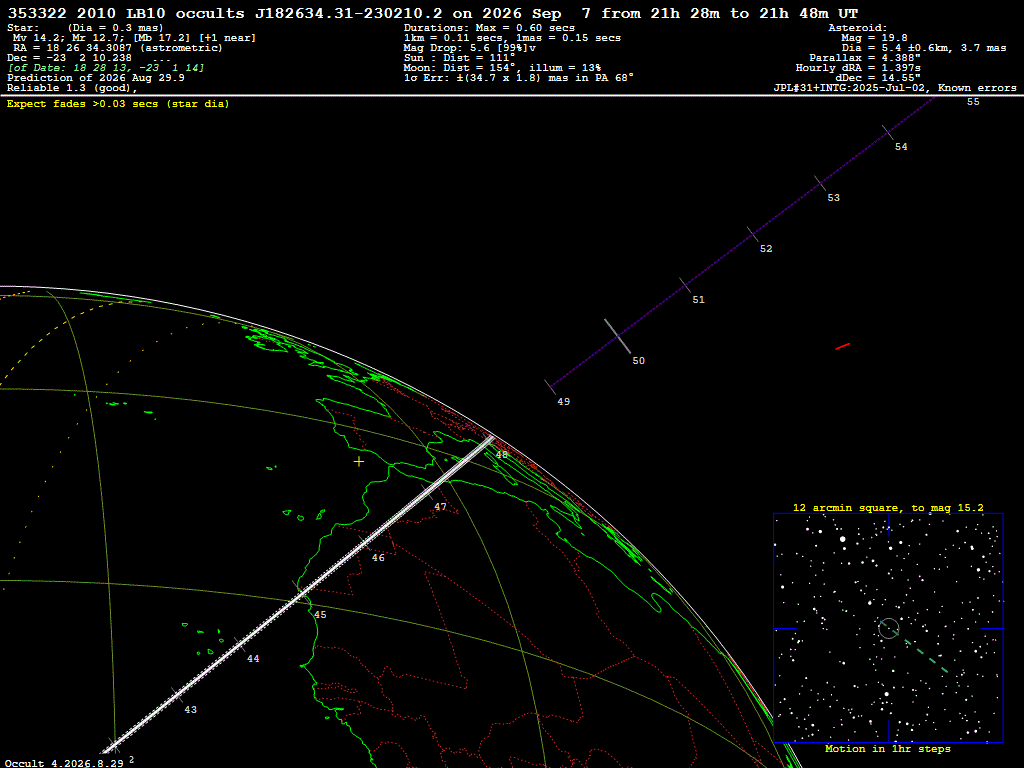Click the Occult version label at the bottom
The image size is (1024, 768).
click(x=64, y=763)
